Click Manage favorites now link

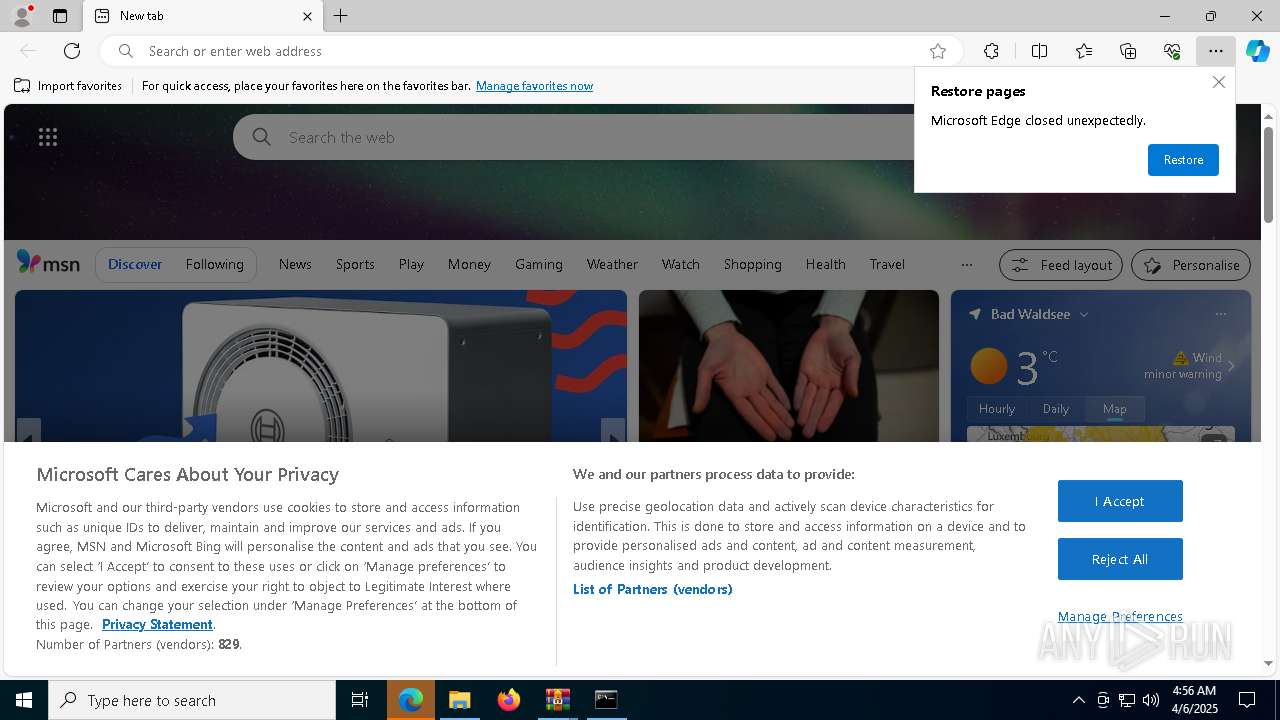pyautogui.click(x=534, y=86)
